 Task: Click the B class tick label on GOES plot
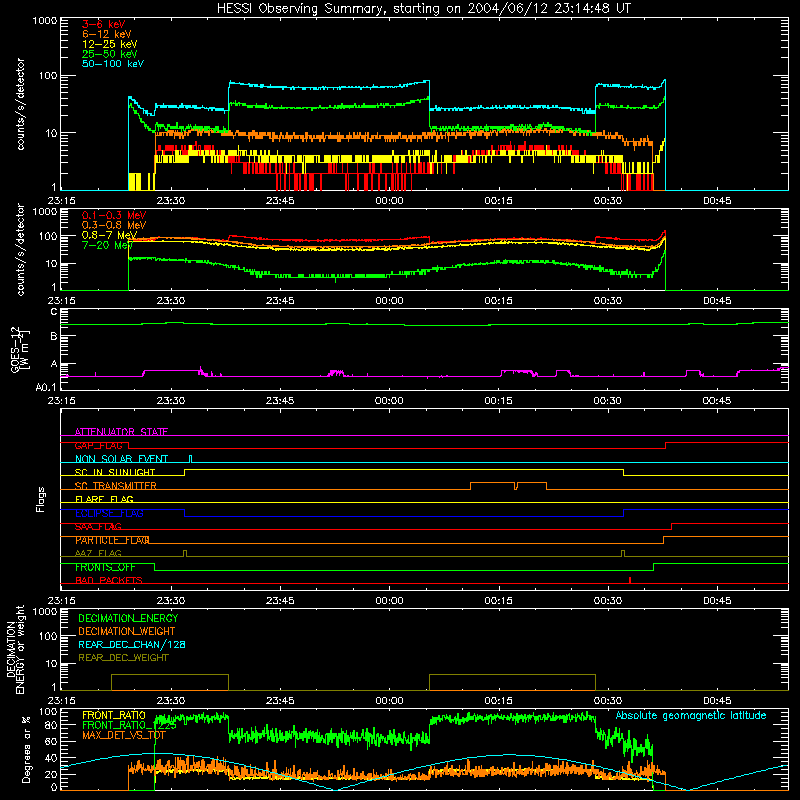click(x=54, y=336)
